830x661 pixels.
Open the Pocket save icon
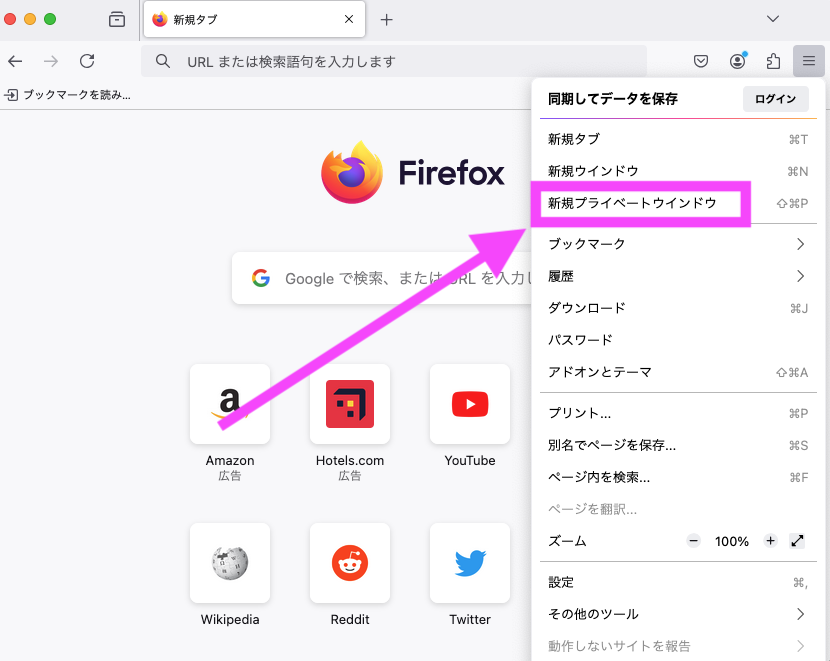pos(701,61)
